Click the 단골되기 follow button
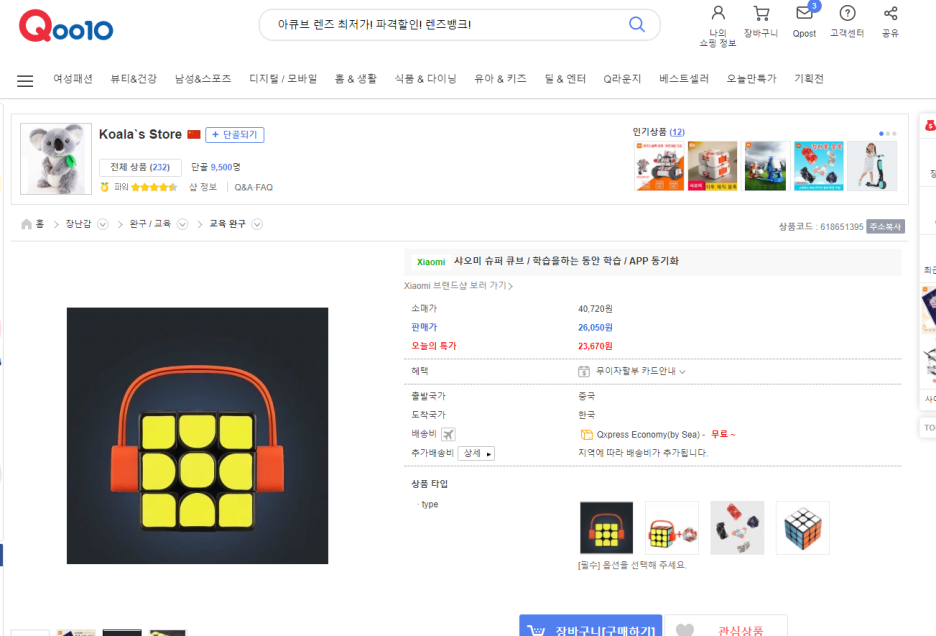Image resolution: width=936 pixels, height=636 pixels. 235,135
